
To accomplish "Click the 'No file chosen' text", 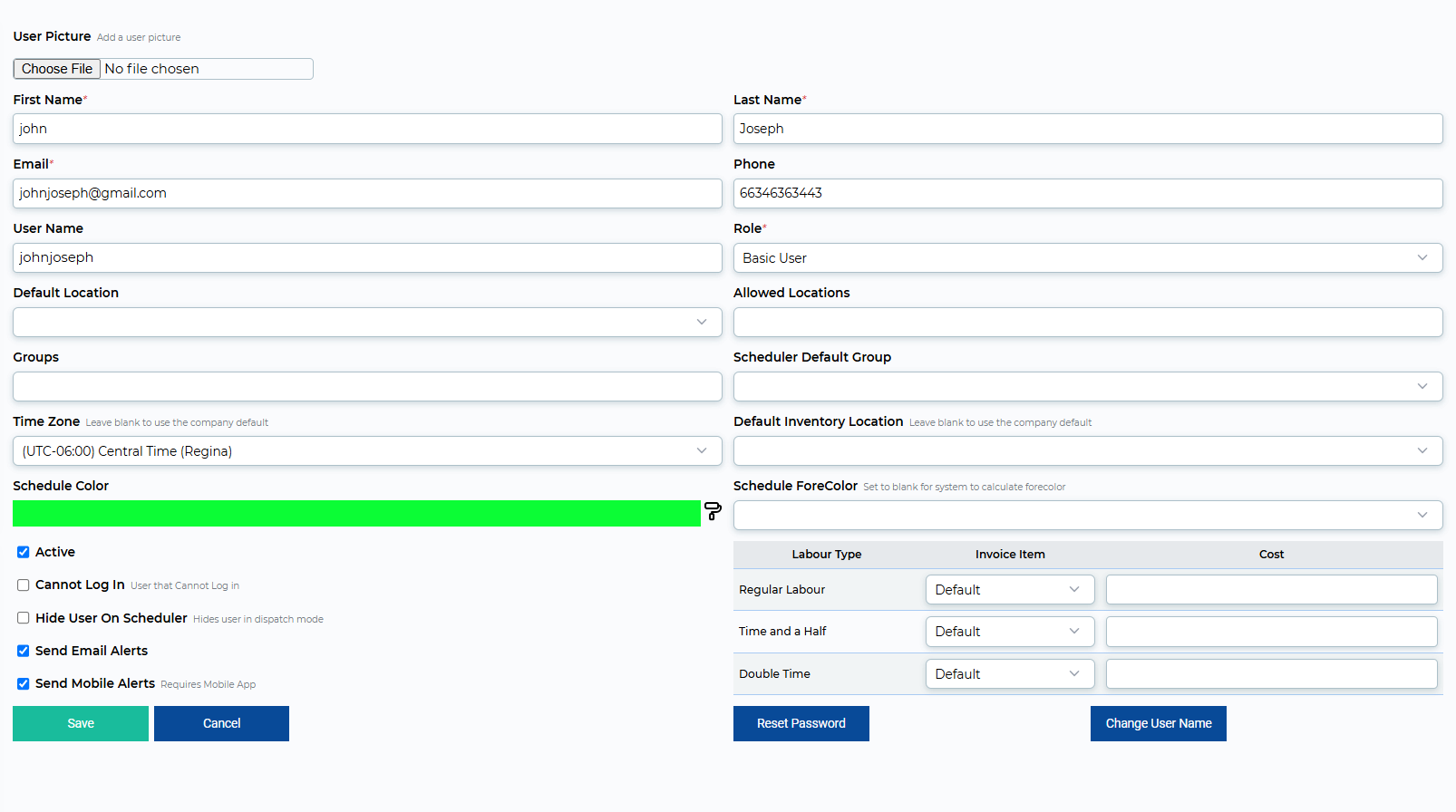I will (152, 69).
